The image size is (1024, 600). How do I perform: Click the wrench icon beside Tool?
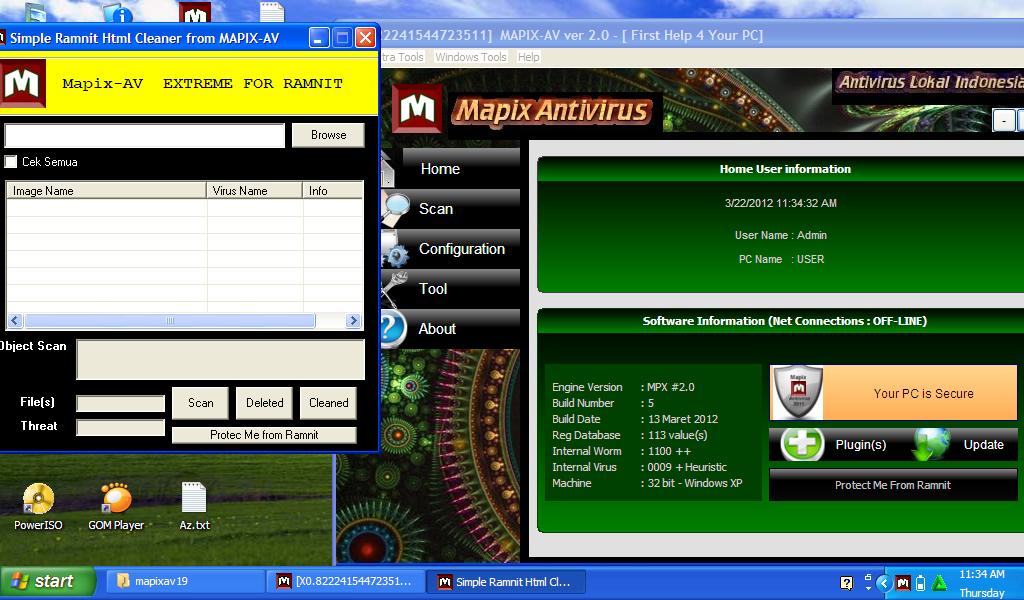394,289
